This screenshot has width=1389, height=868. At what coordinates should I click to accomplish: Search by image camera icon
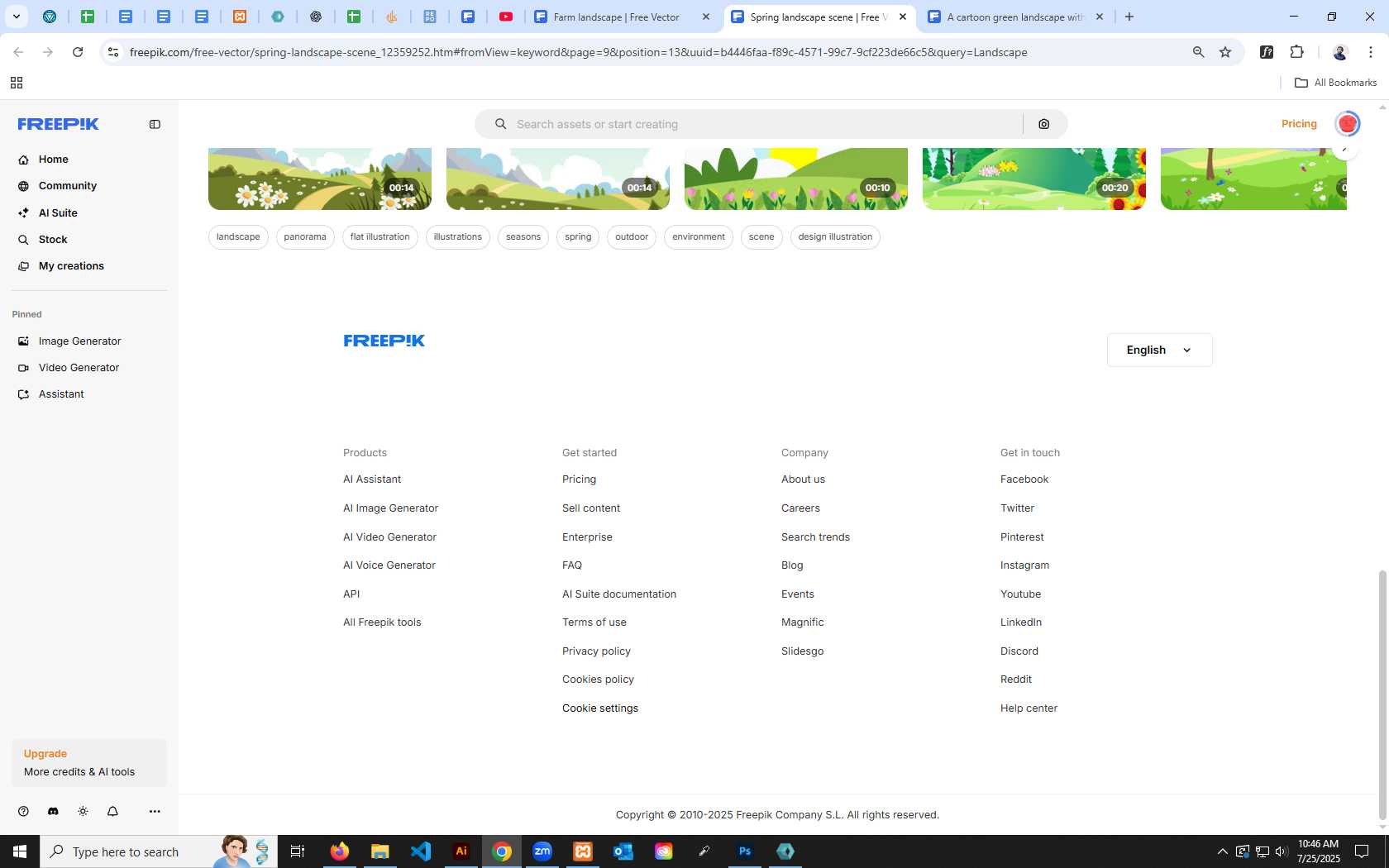1044,124
